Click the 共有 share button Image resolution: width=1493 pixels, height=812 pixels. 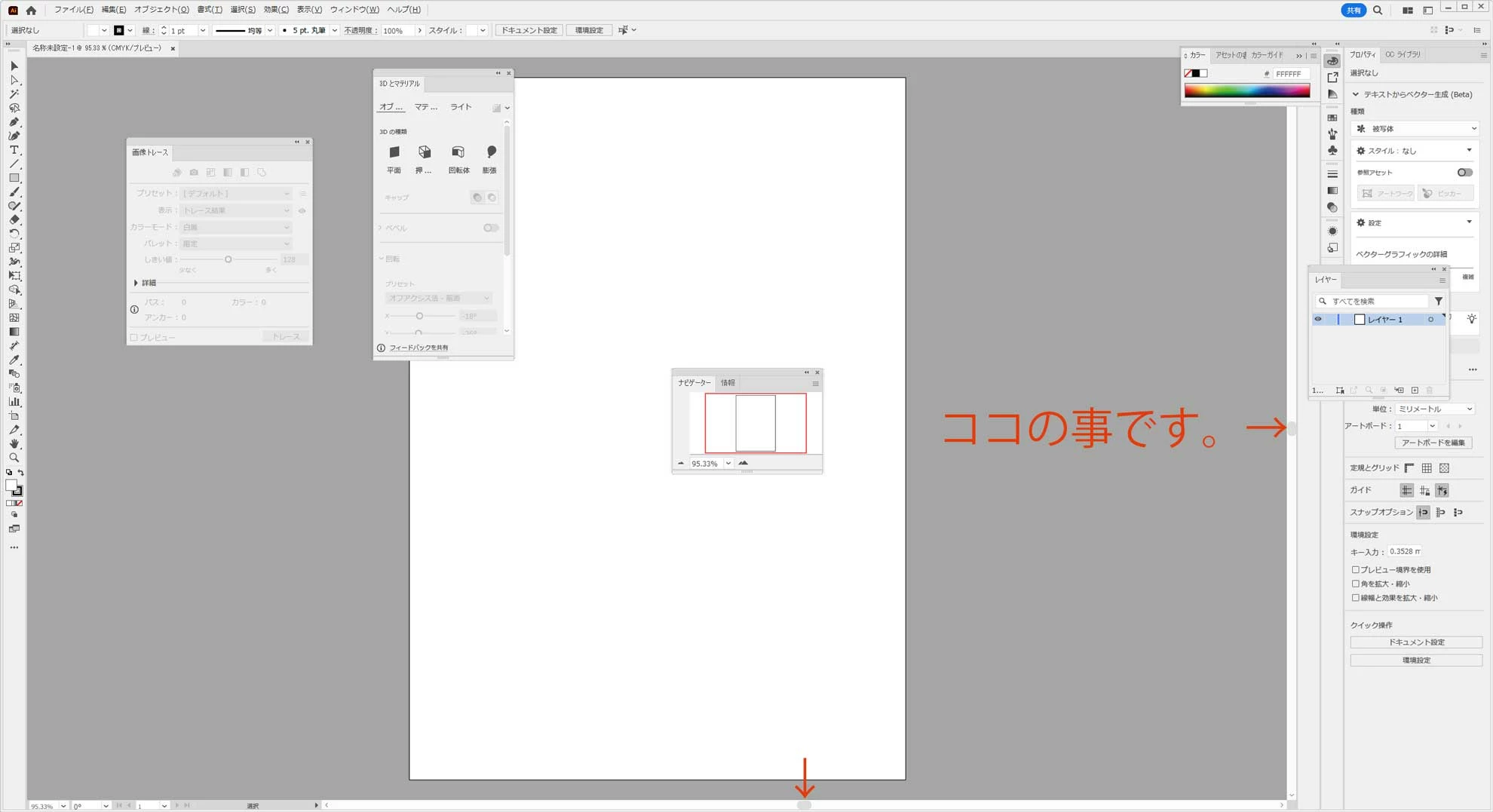click(1354, 10)
